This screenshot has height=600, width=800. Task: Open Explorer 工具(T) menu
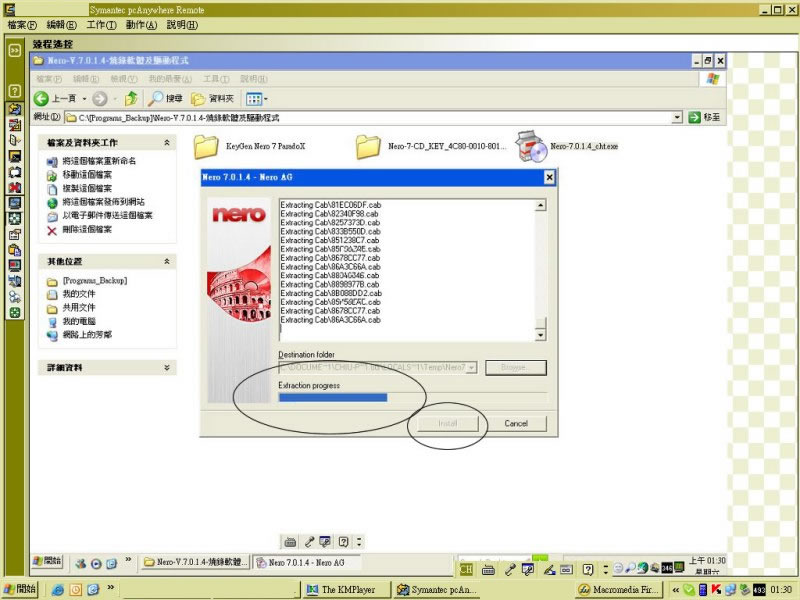click(x=216, y=79)
